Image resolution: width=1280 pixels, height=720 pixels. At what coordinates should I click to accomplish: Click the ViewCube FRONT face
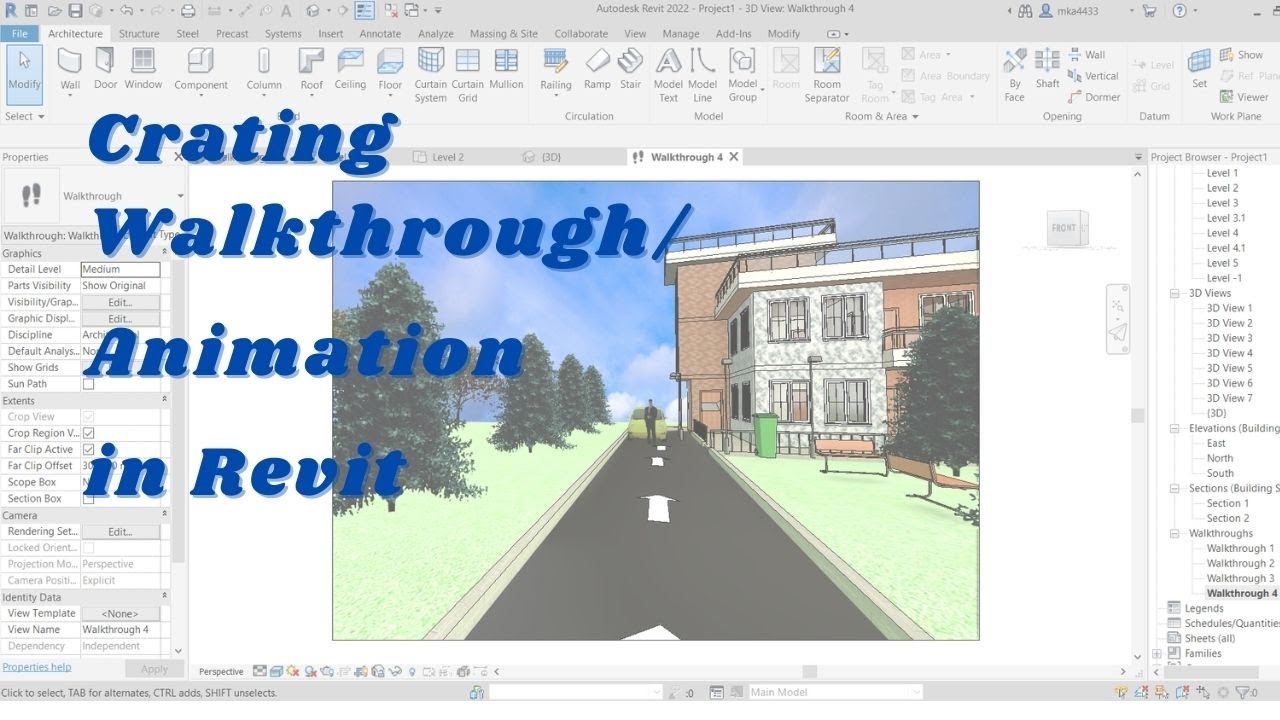point(1064,228)
